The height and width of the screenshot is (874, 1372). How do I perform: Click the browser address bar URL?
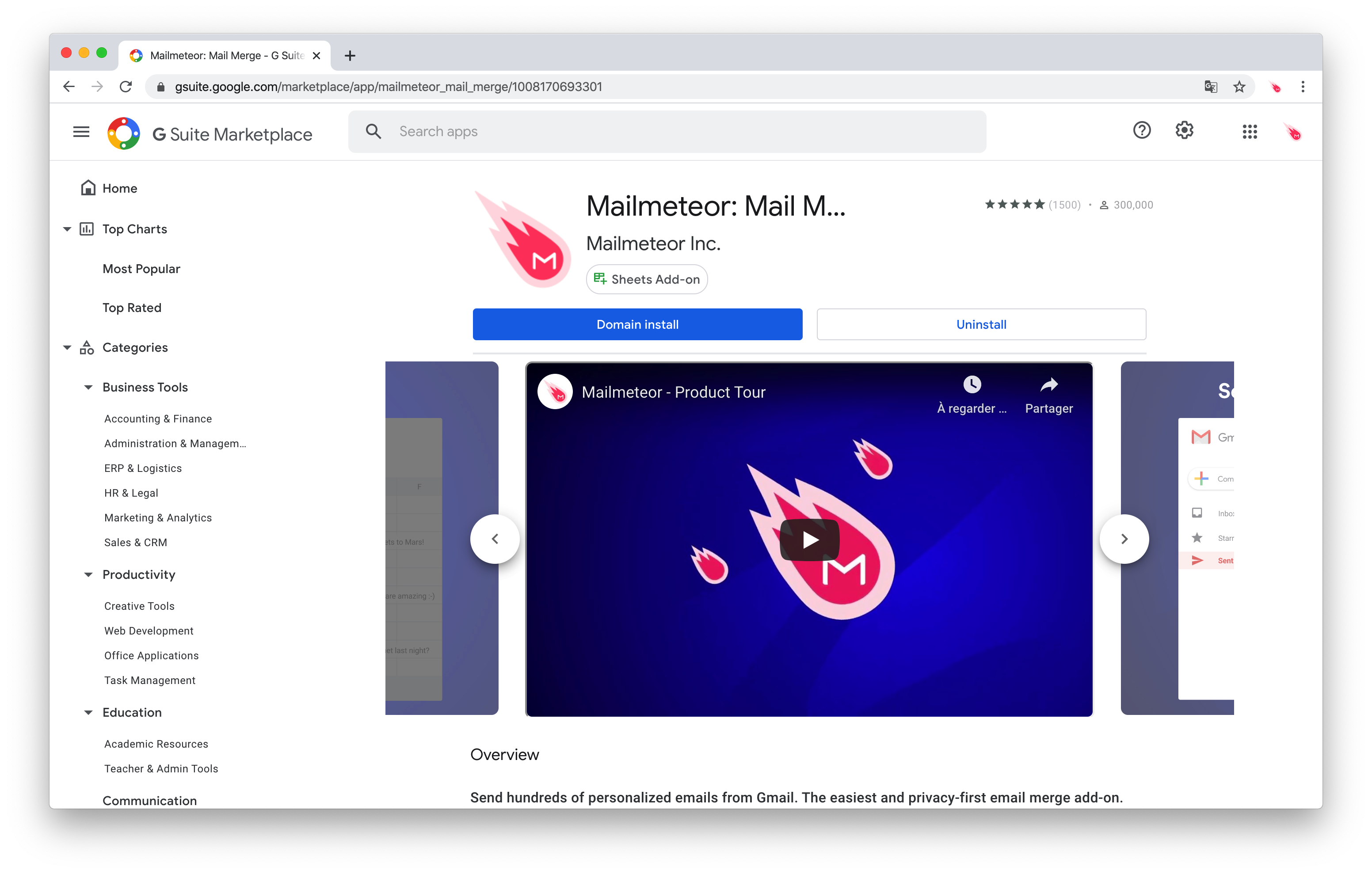point(388,87)
